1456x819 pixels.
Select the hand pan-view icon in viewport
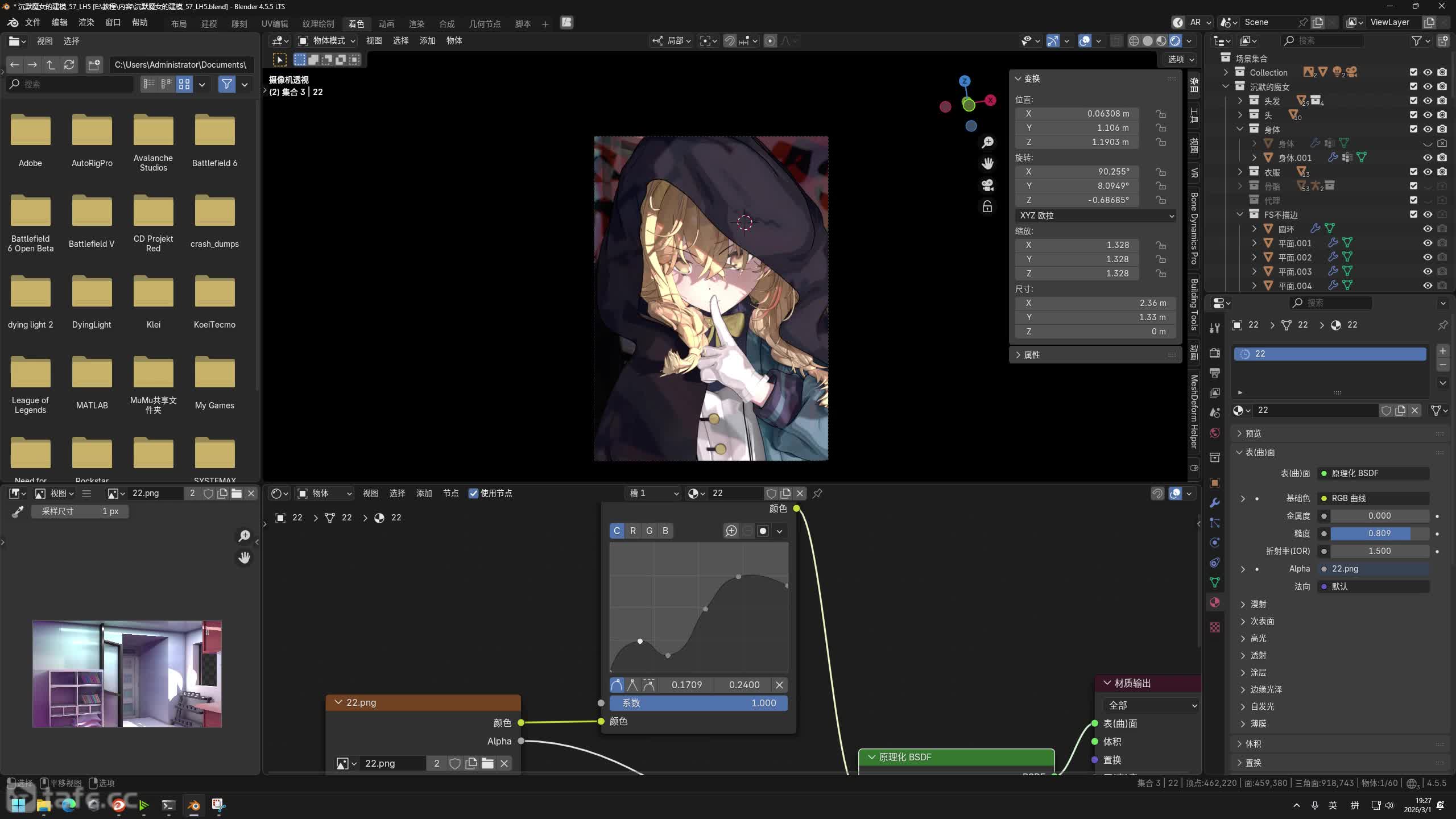pyautogui.click(x=987, y=164)
